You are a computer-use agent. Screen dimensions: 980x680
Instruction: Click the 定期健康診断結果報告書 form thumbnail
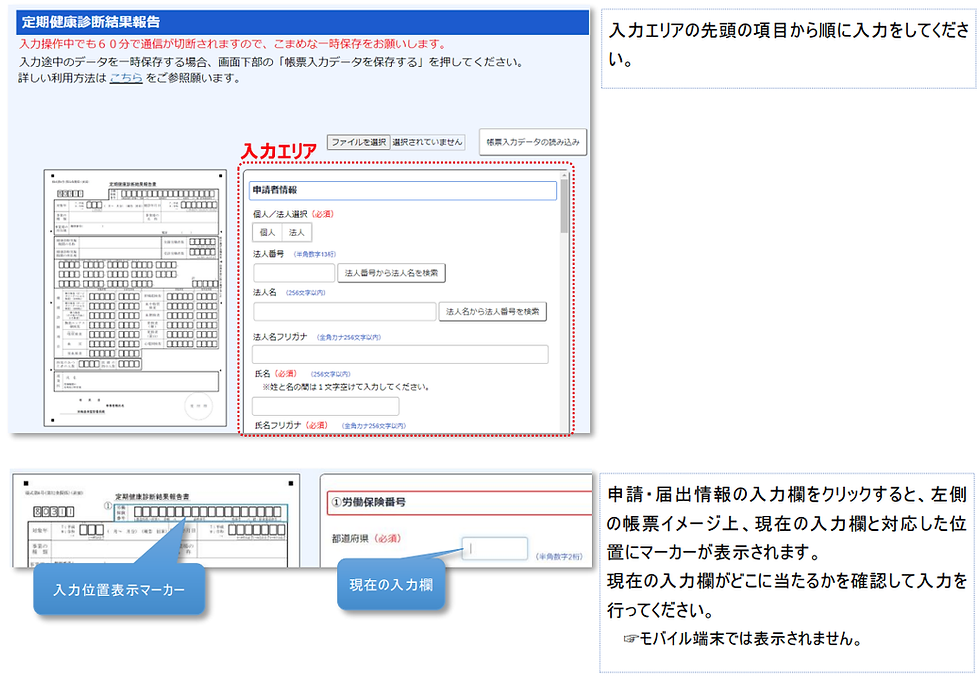pyautogui.click(x=136, y=298)
